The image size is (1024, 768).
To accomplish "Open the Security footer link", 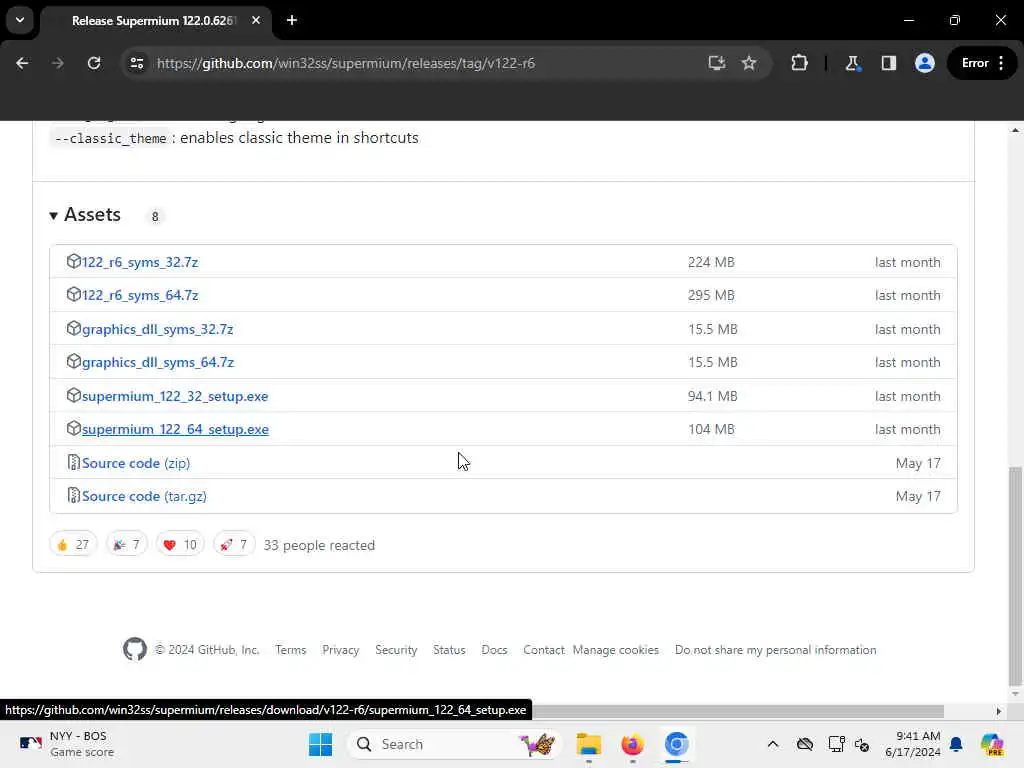I will 396,650.
